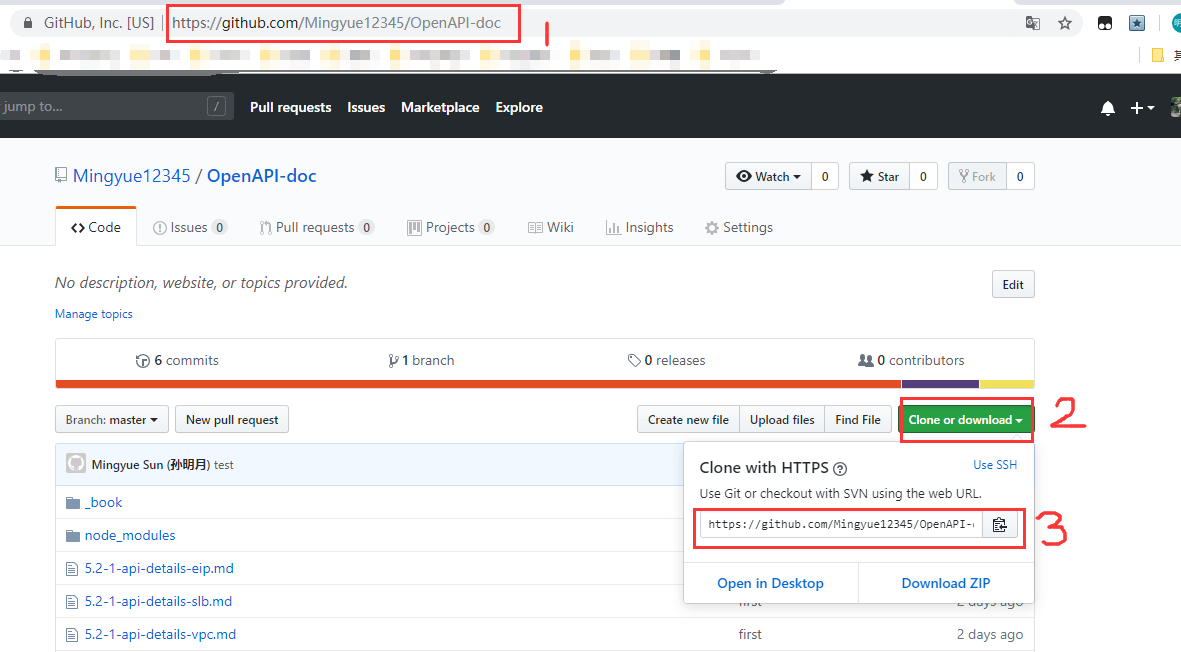View the 6 commits history
This screenshot has width=1181, height=652.
click(177, 361)
